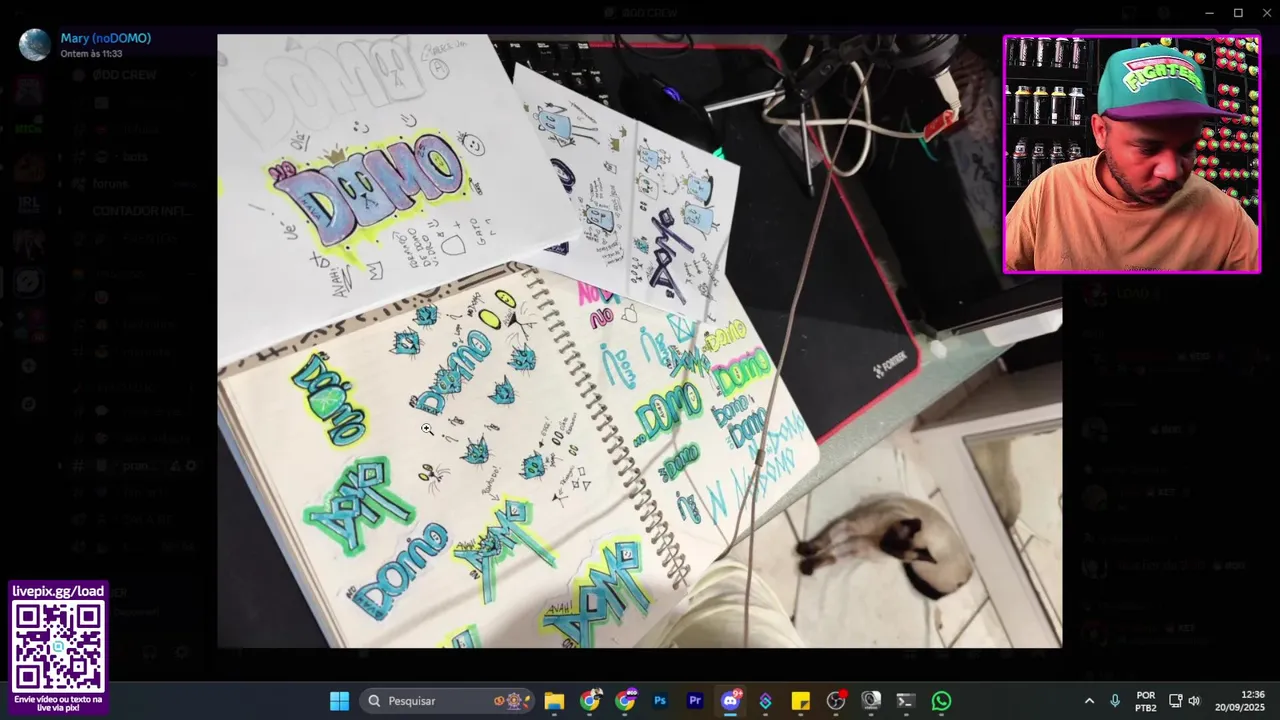Open the OBS-style recording app icon
1280x720 pixels.
pos(836,701)
